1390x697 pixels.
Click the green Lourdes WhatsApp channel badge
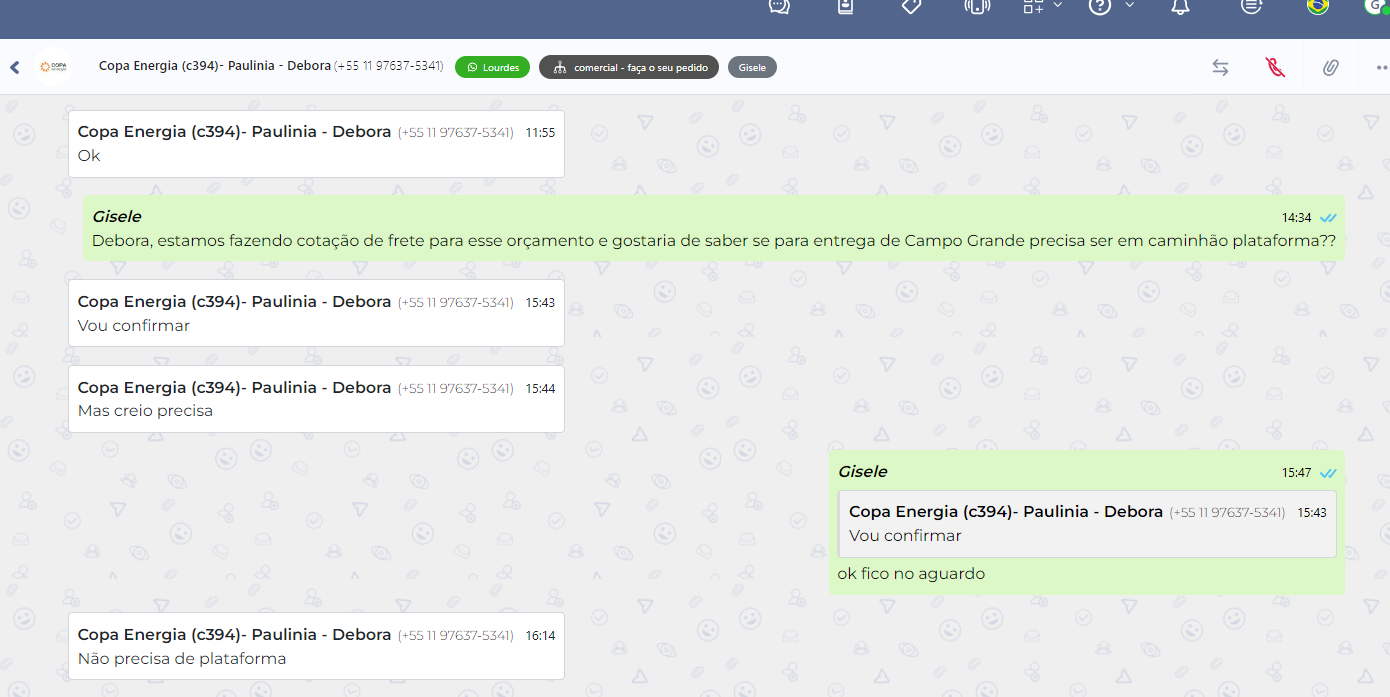point(492,67)
